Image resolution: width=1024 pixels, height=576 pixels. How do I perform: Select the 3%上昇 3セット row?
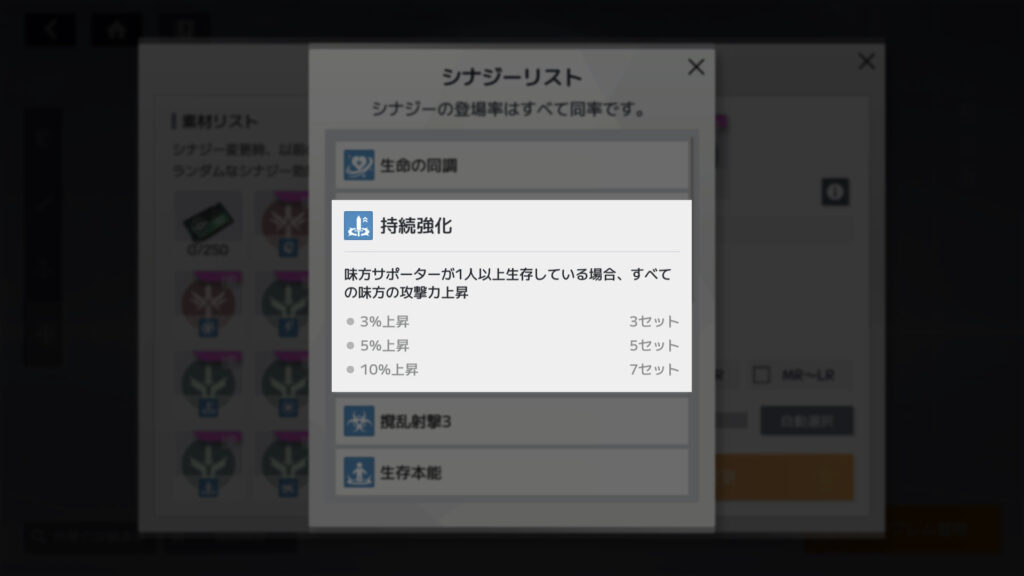[x=512, y=321]
